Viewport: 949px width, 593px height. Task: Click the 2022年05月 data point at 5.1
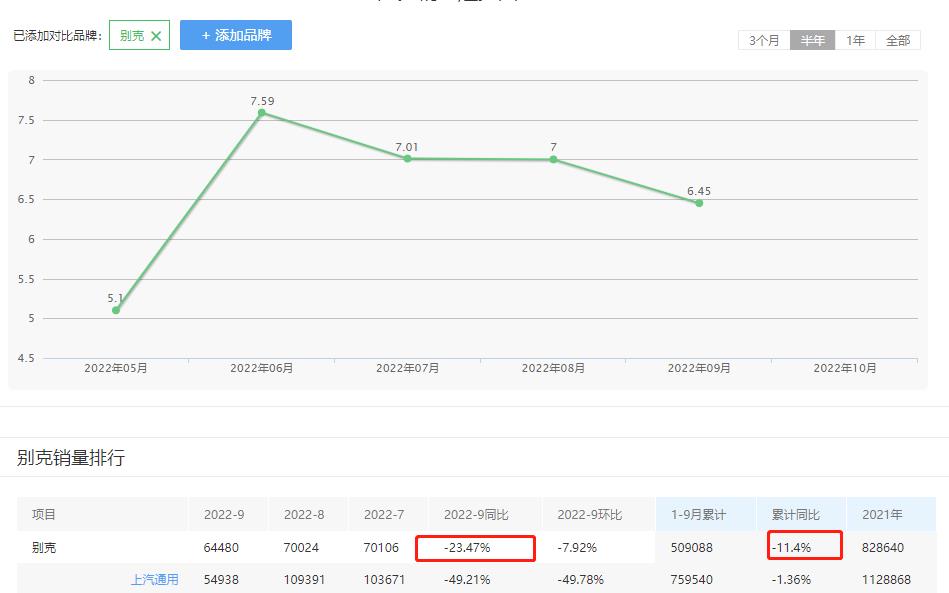click(x=116, y=310)
